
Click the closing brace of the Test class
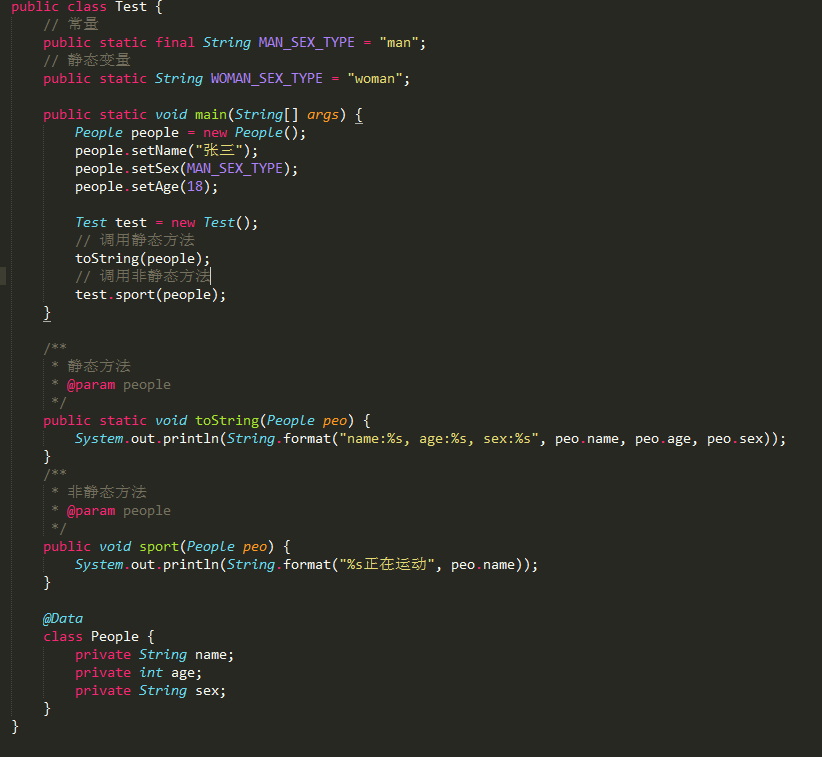point(13,726)
